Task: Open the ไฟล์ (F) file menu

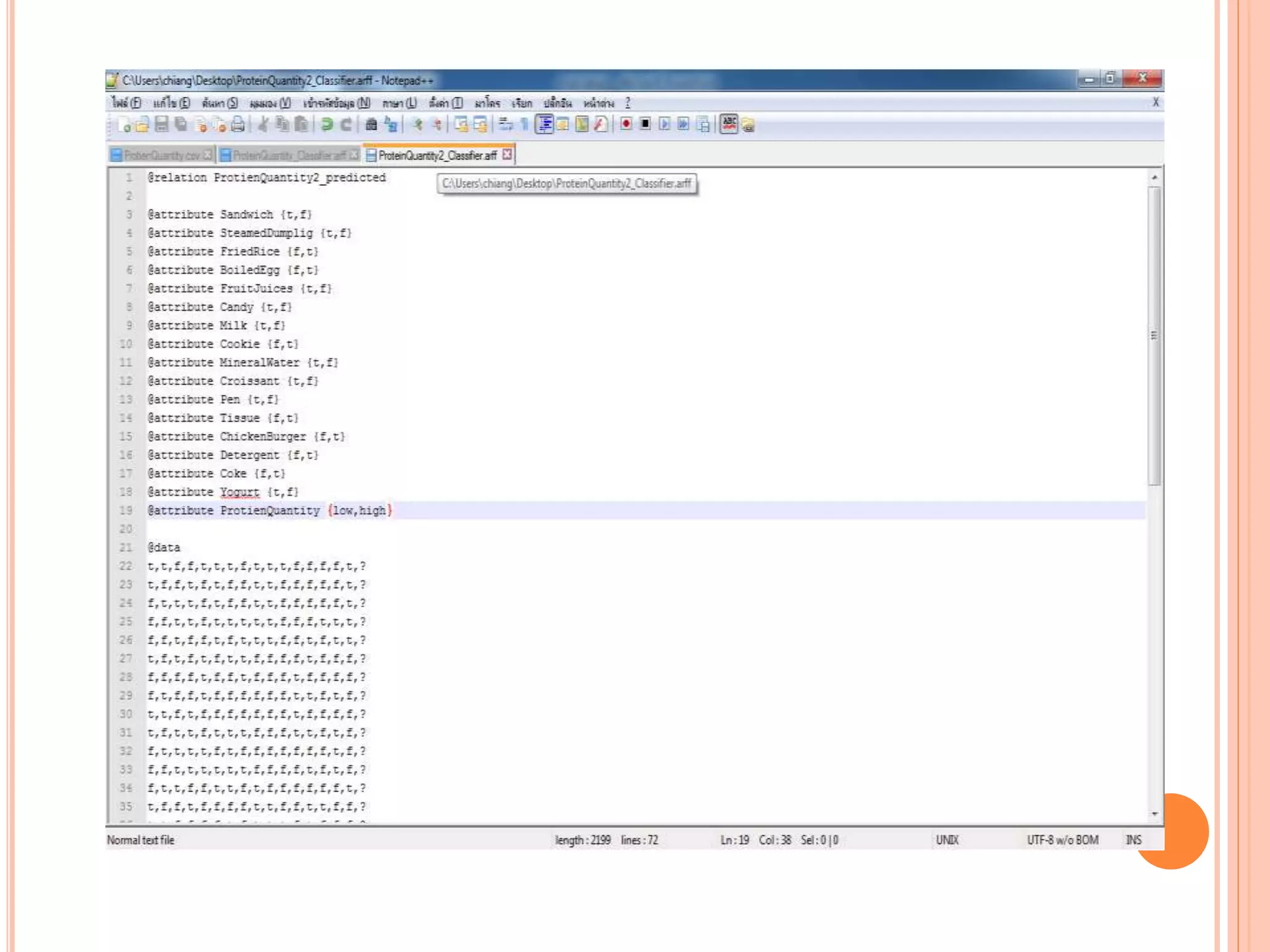Action: click(x=126, y=103)
